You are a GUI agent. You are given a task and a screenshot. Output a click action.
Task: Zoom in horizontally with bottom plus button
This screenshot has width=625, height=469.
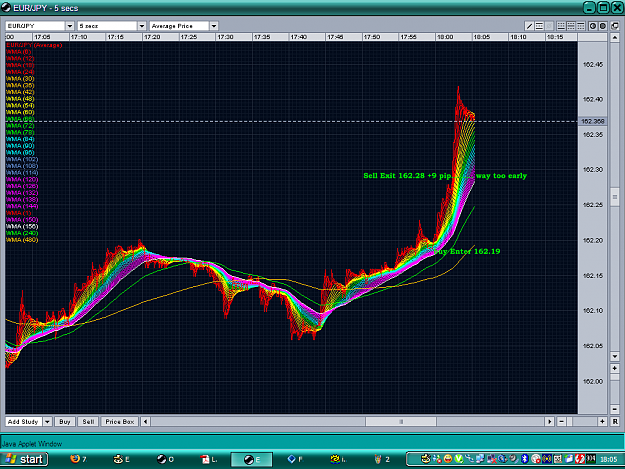[x=602, y=421]
